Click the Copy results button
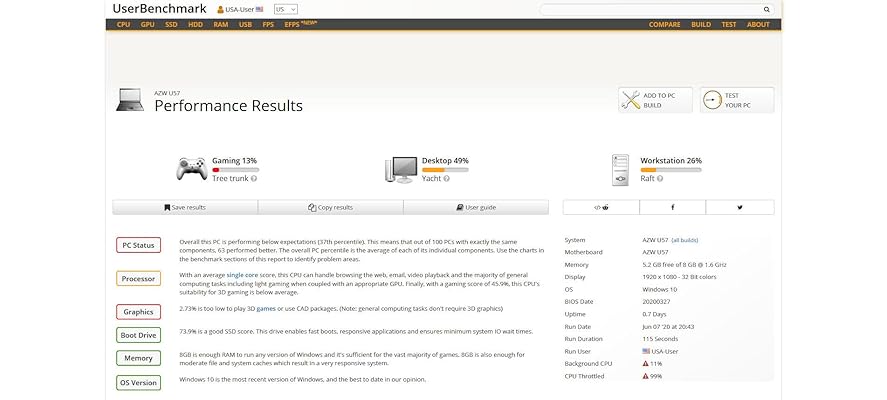Image resolution: width=887 pixels, height=400 pixels. coord(330,208)
